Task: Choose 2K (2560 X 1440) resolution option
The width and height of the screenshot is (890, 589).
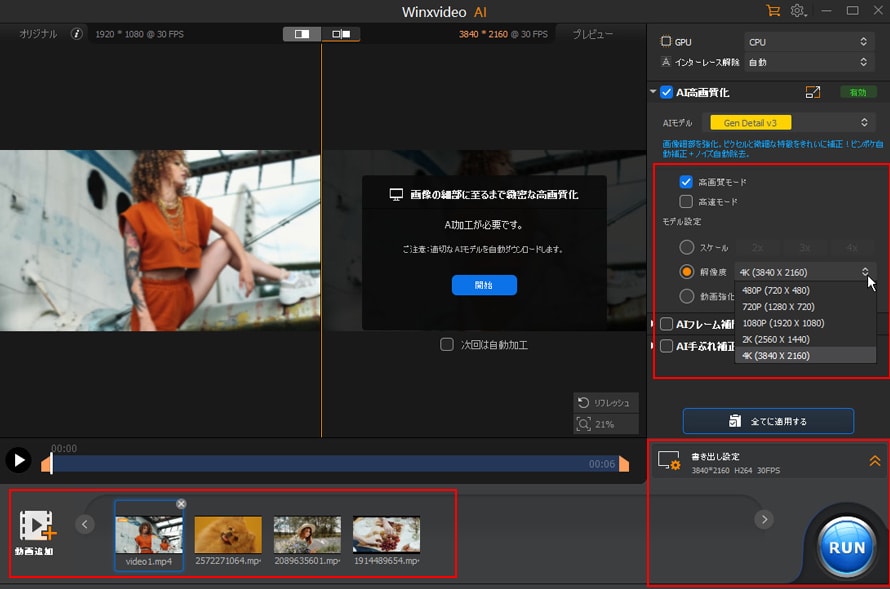Action: point(776,339)
